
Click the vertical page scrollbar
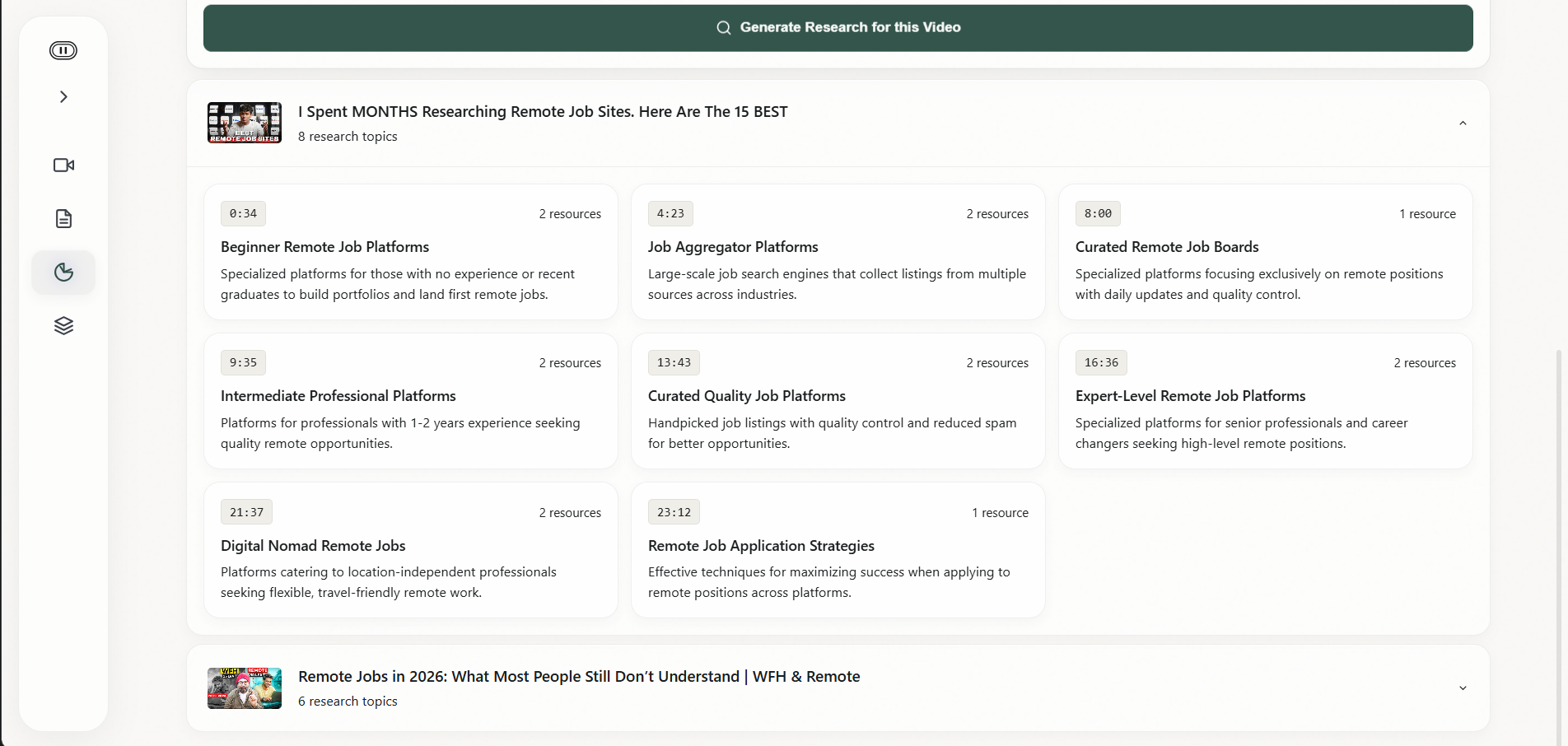pyautogui.click(x=1558, y=543)
